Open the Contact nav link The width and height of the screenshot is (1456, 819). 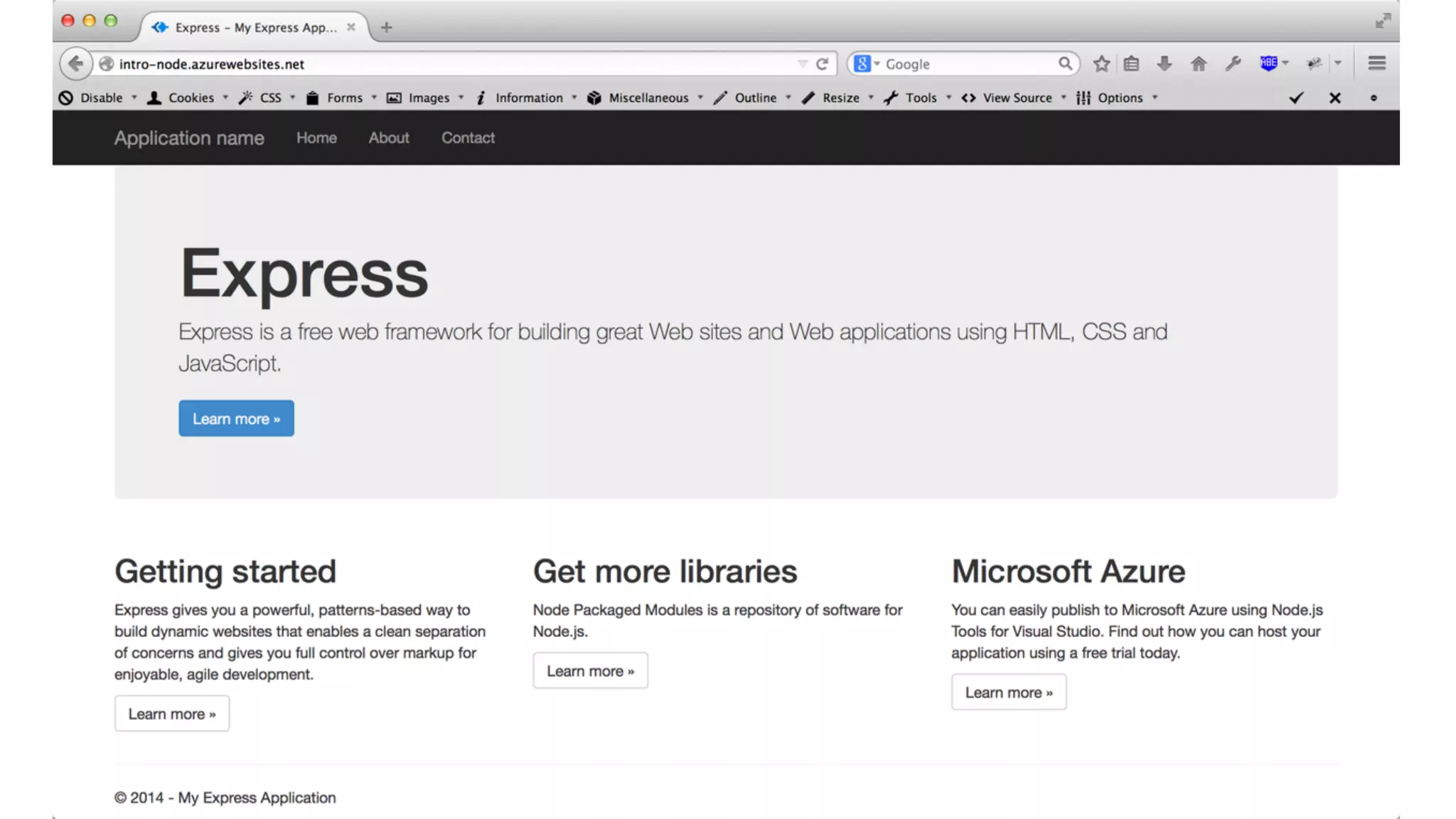[468, 138]
